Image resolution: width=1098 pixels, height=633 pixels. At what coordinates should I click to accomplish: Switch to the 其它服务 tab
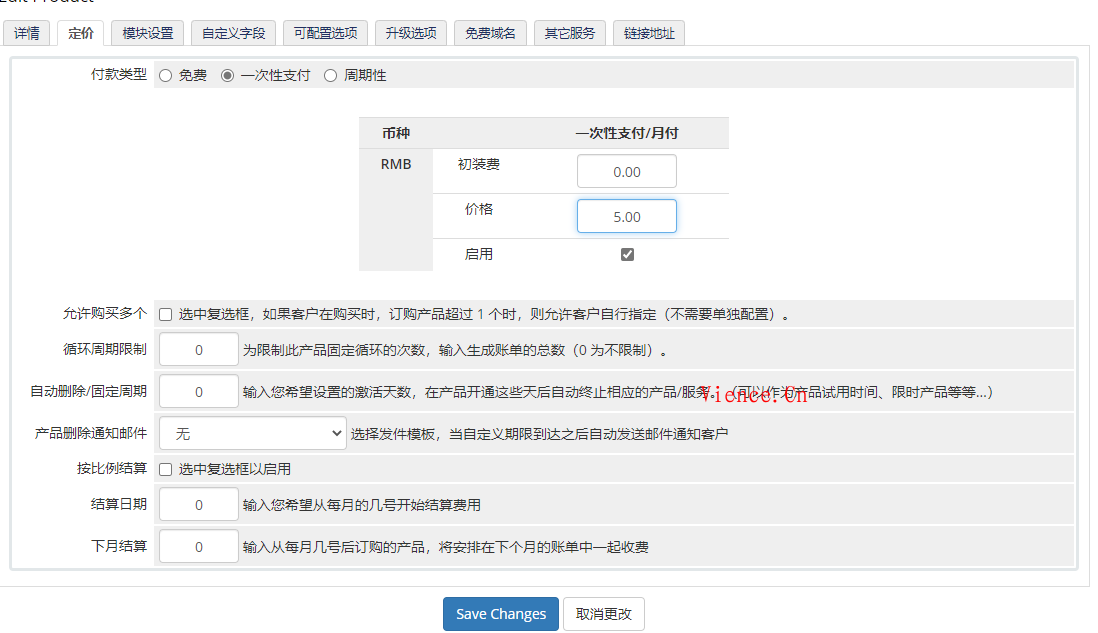569,32
